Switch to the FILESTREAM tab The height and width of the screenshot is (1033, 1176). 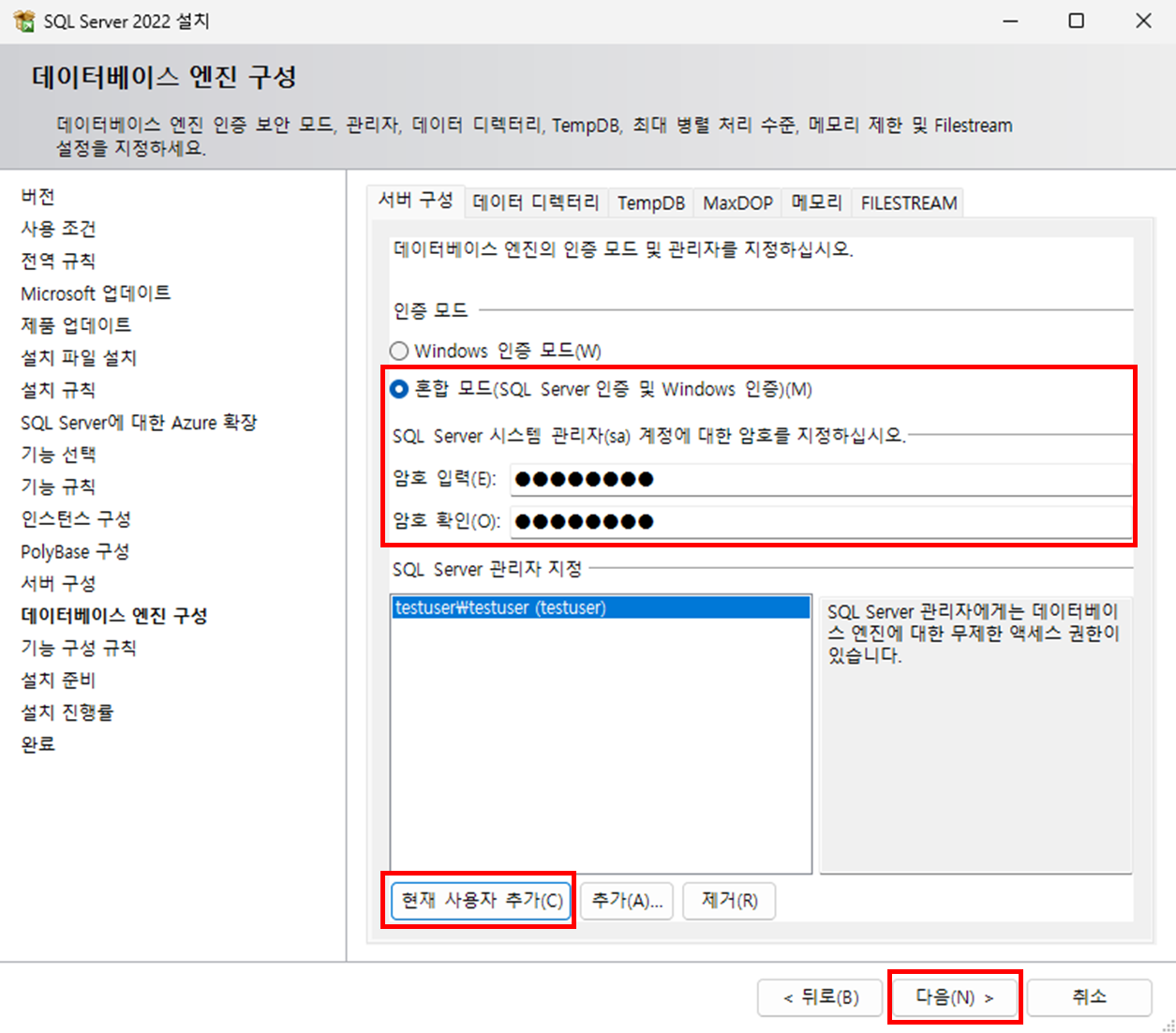tap(908, 202)
